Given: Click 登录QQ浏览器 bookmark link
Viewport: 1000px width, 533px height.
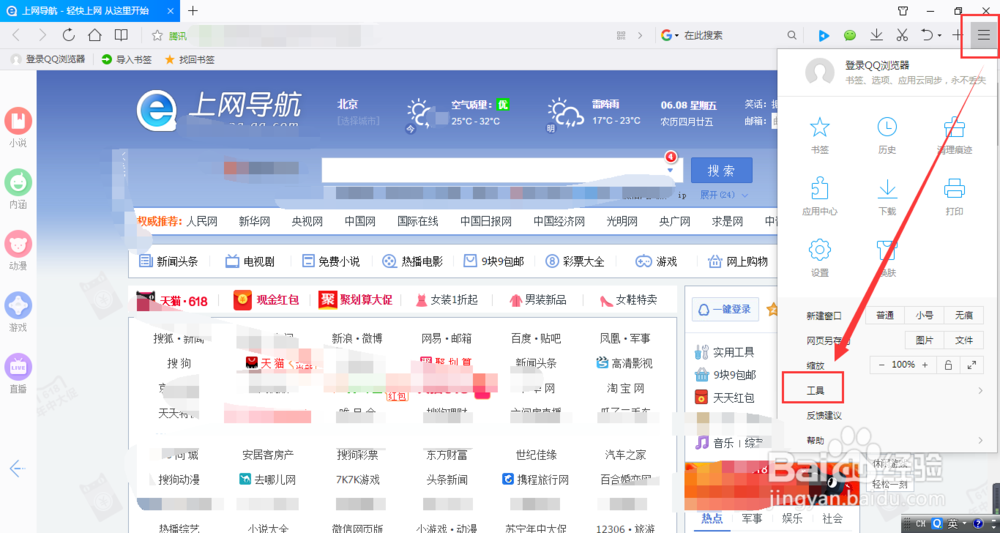Looking at the screenshot, I should [x=48, y=59].
